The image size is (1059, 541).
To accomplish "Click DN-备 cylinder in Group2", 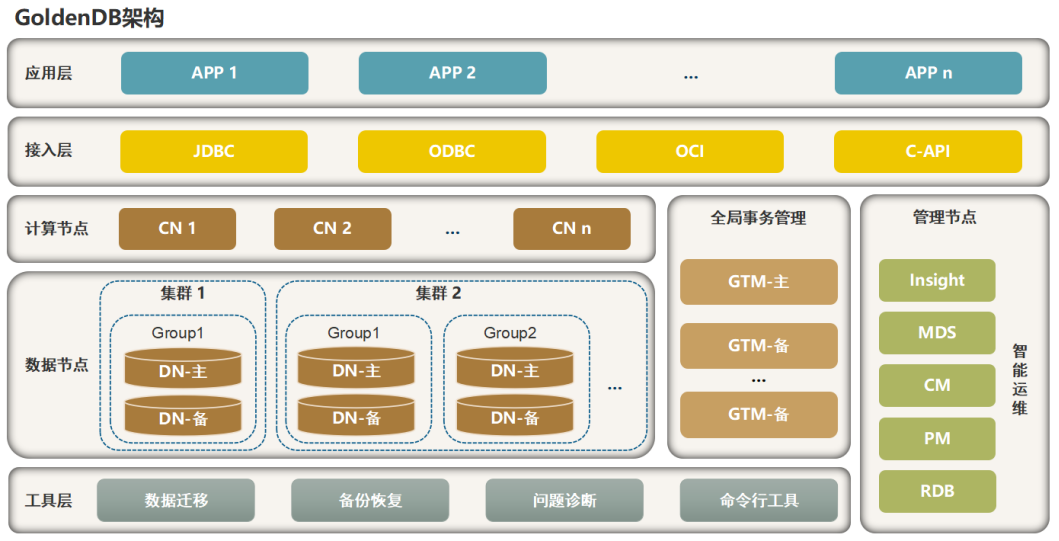I will [515, 415].
